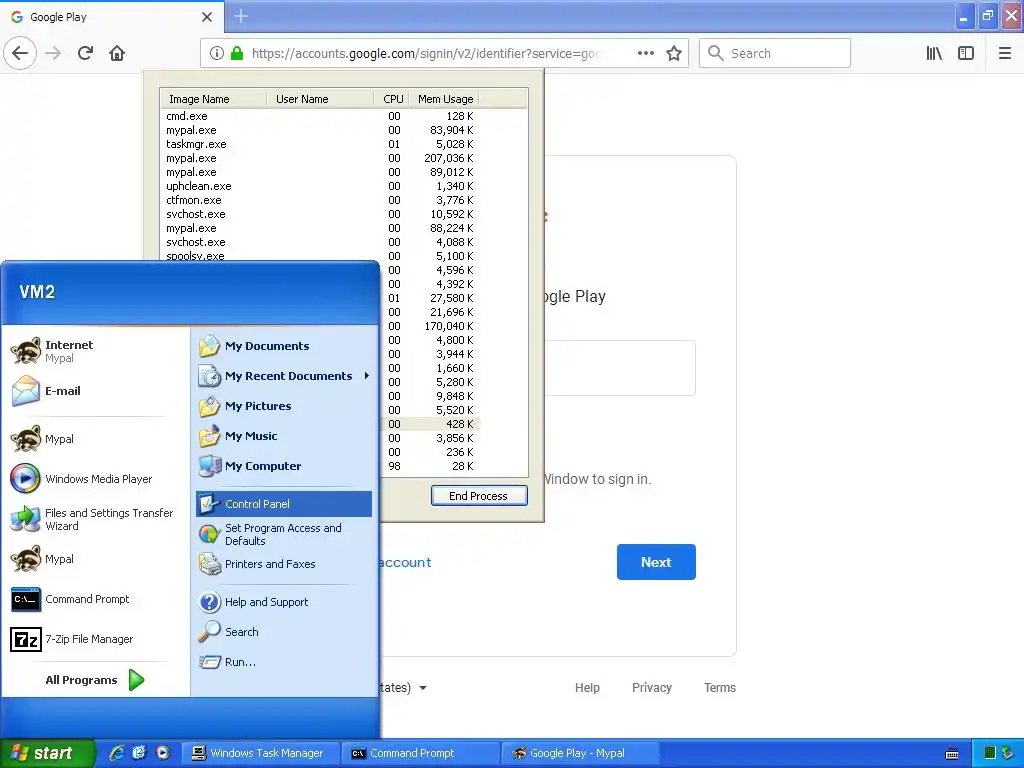The width and height of the screenshot is (1024, 768).
Task: Switch to Windows Task Manager taskbar button
Action: tap(259, 753)
